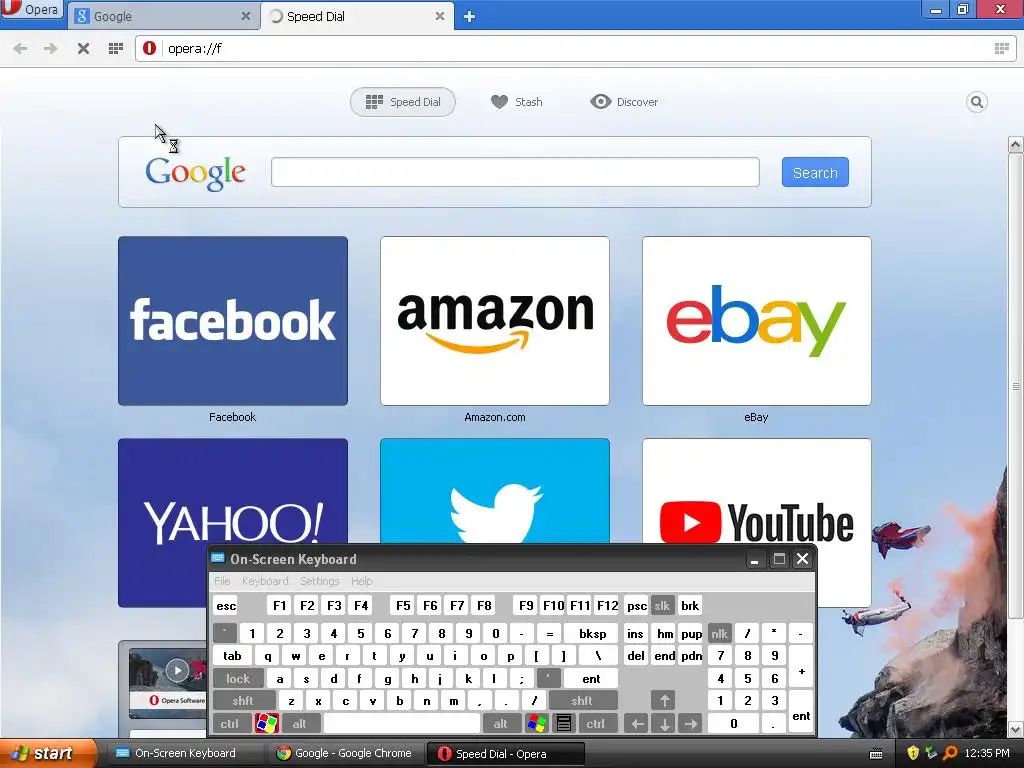Toggle the left ctrl key
1024x768 pixels.
(229, 724)
